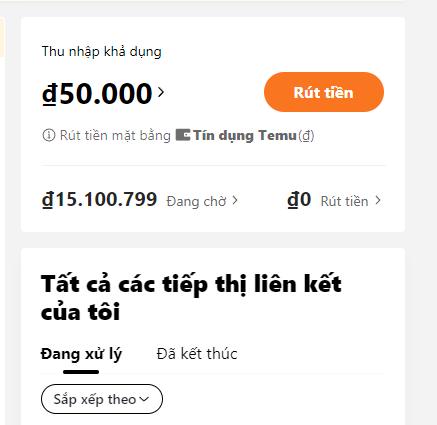
Task: View the pending ₫15.100.799 amount
Action: (x=99, y=199)
